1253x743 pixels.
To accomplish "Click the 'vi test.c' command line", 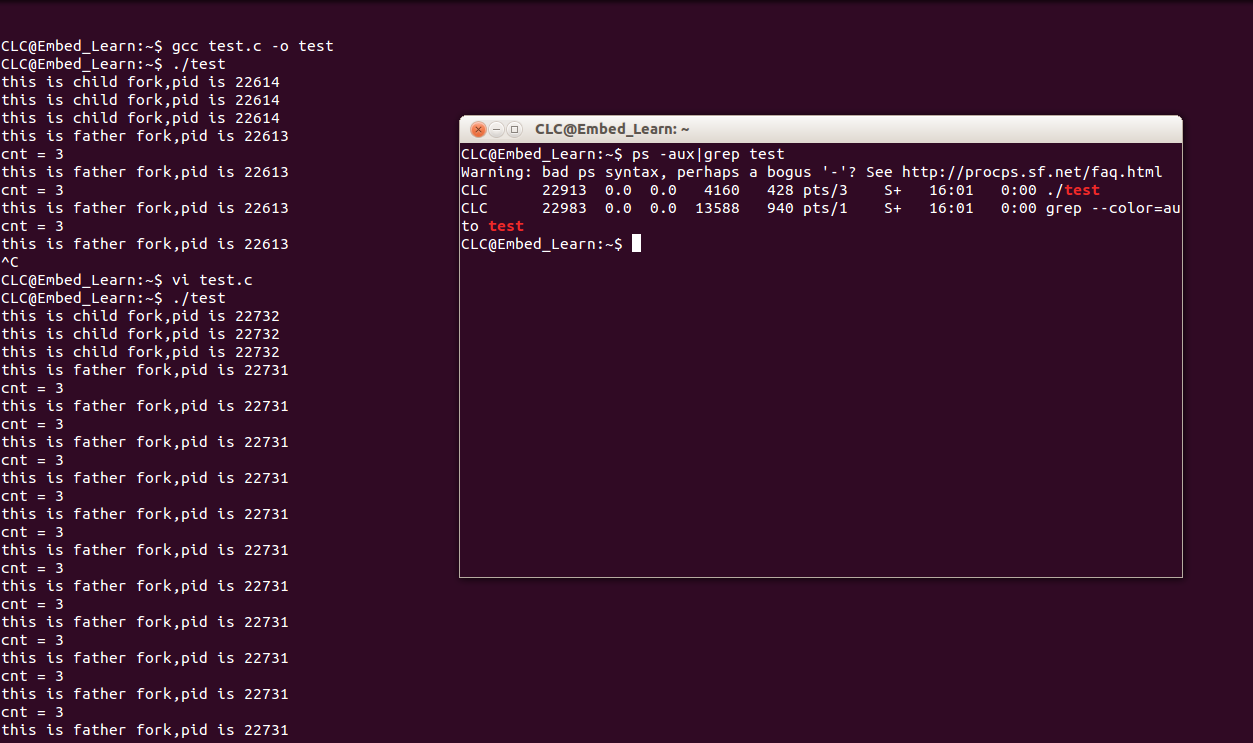I will tap(212, 280).
